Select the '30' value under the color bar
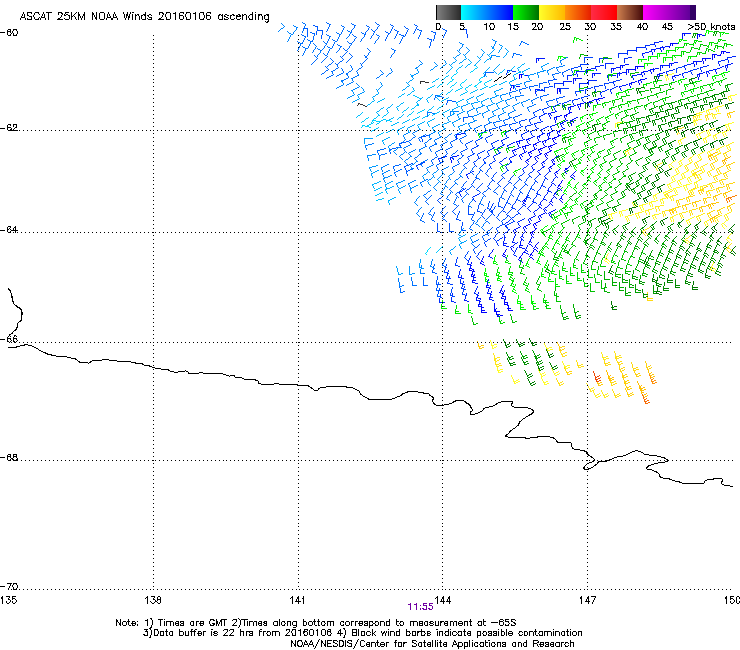Screen dimensions: 740x650 click(590, 27)
